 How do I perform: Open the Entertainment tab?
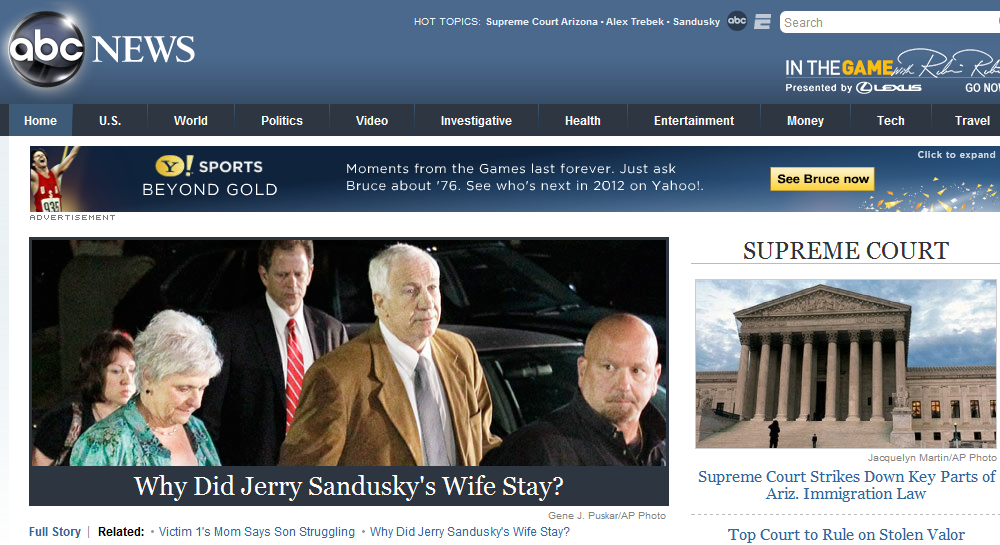(694, 120)
